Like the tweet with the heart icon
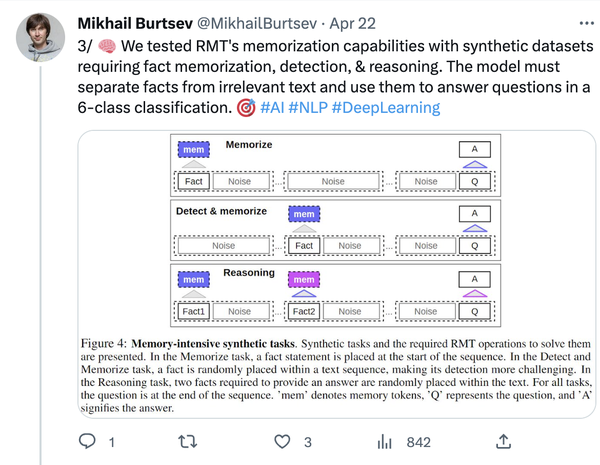The image size is (600, 465). point(283,442)
